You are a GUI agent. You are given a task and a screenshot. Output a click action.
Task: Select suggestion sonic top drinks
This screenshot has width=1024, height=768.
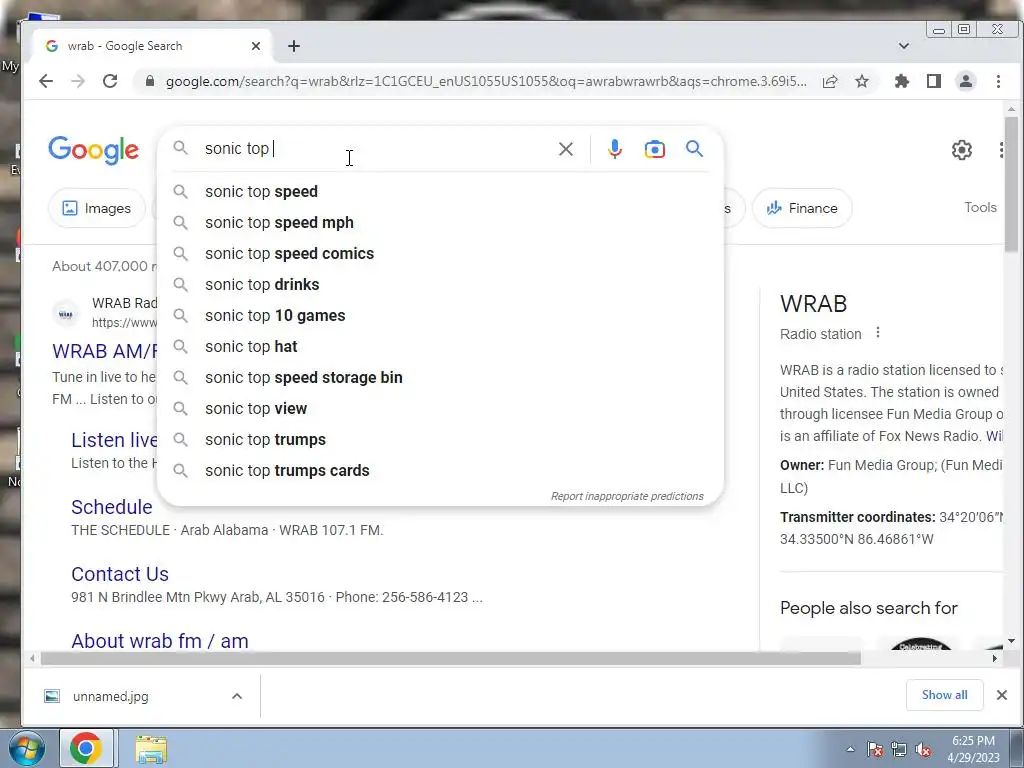point(440,285)
